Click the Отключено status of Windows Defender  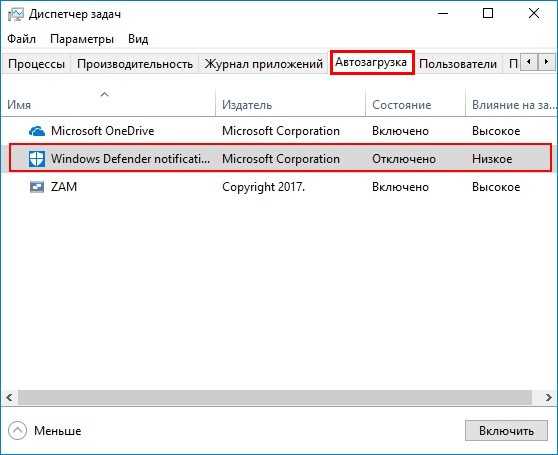[404, 159]
